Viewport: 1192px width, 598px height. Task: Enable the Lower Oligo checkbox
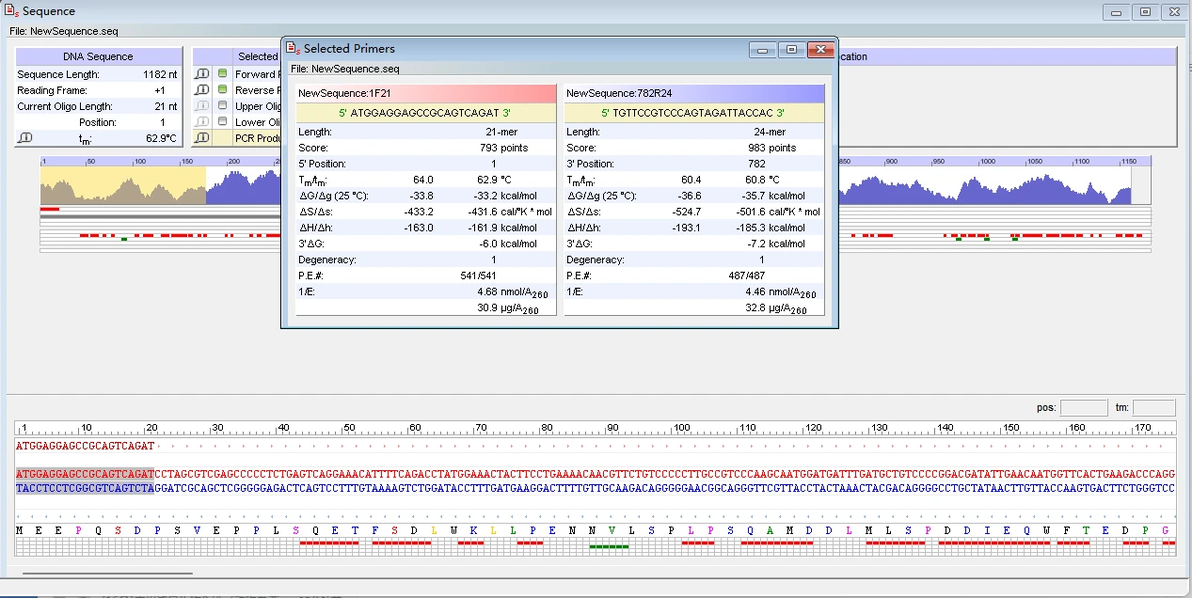coord(223,122)
